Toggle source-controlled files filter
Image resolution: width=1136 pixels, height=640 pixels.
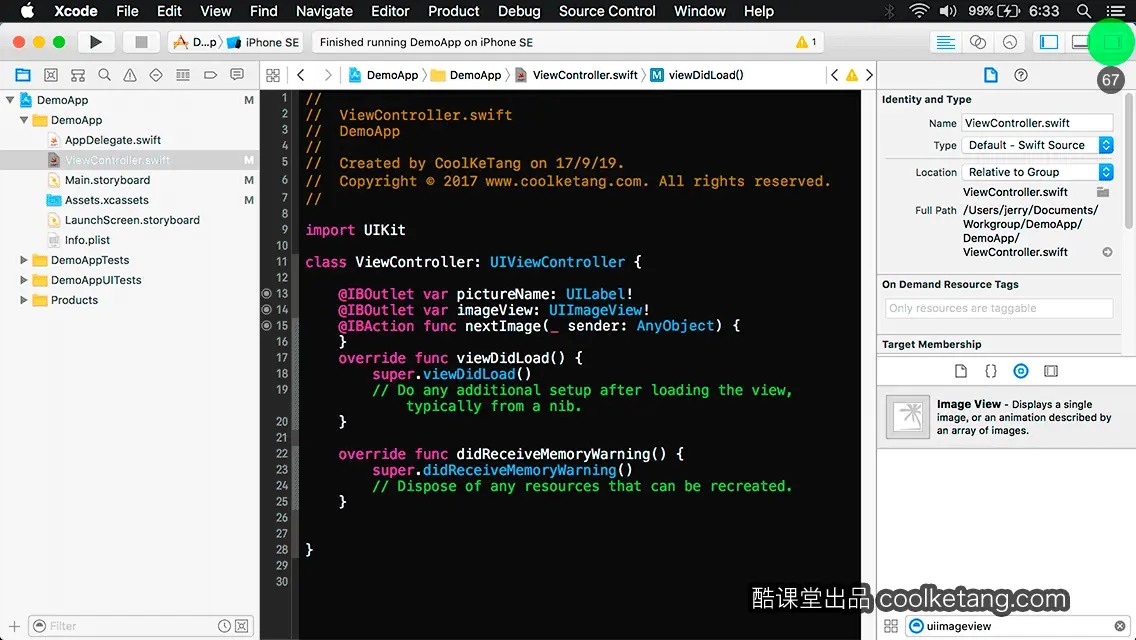coord(242,626)
